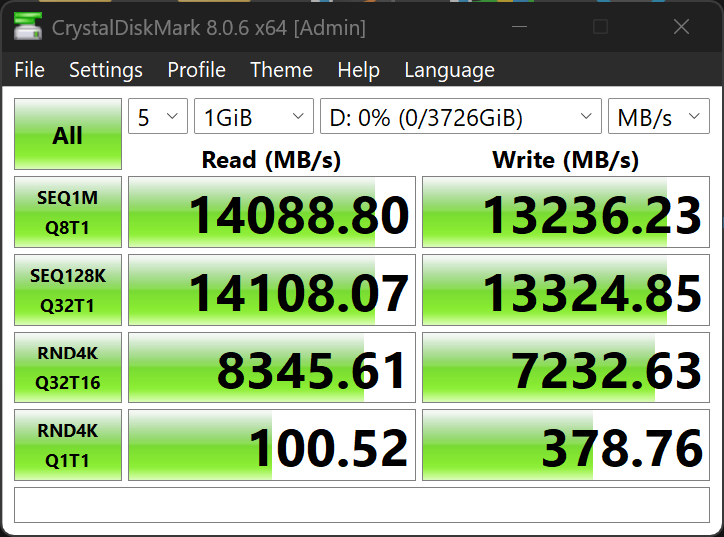
Task: Start all benchmarks with the All button
Action: point(68,134)
